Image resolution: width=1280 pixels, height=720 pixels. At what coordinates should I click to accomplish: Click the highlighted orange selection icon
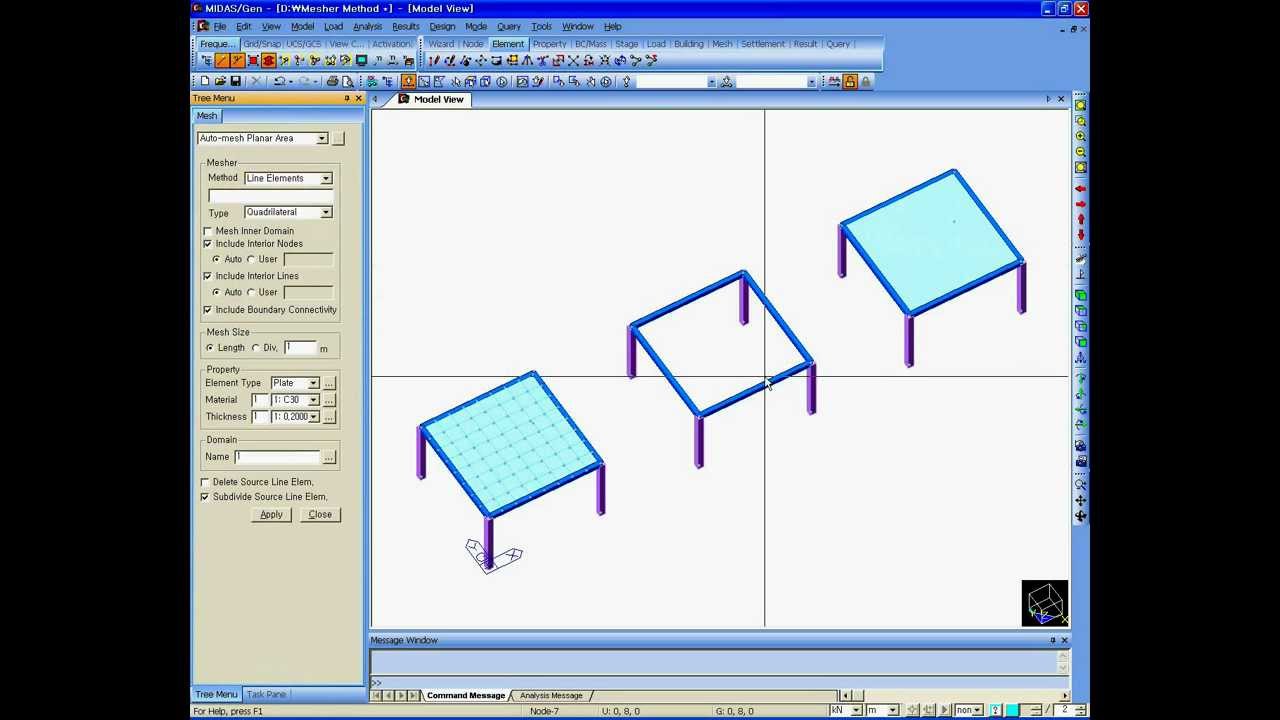[x=408, y=82]
